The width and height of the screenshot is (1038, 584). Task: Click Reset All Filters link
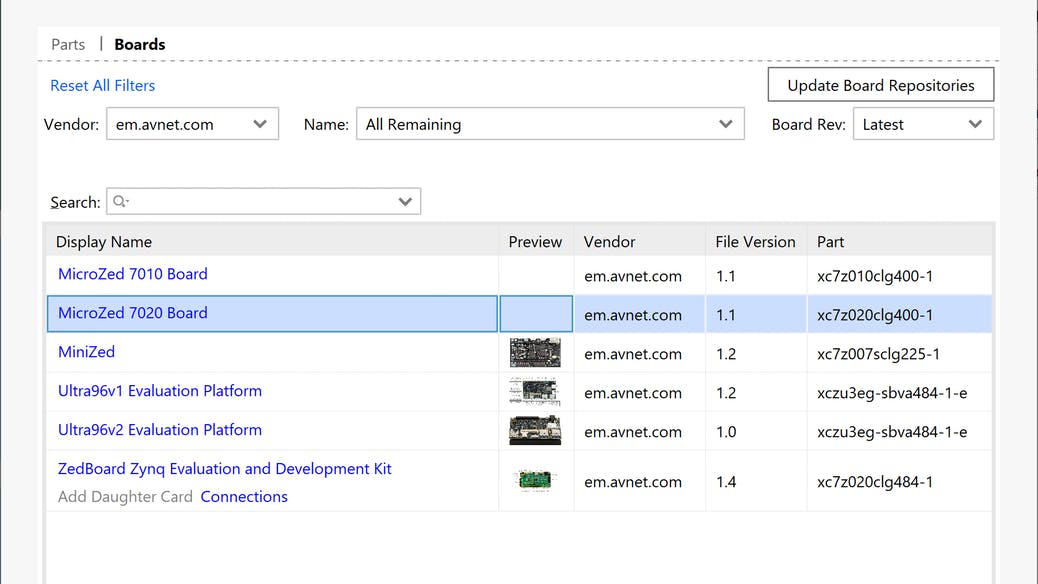[103, 86]
